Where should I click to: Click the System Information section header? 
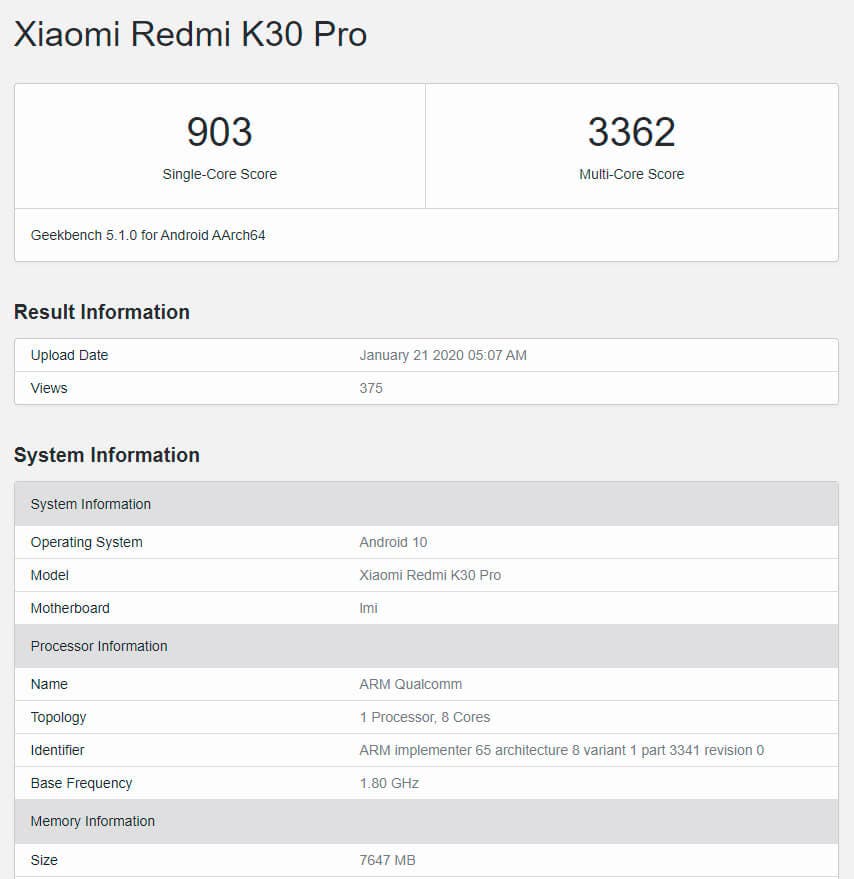pos(106,455)
